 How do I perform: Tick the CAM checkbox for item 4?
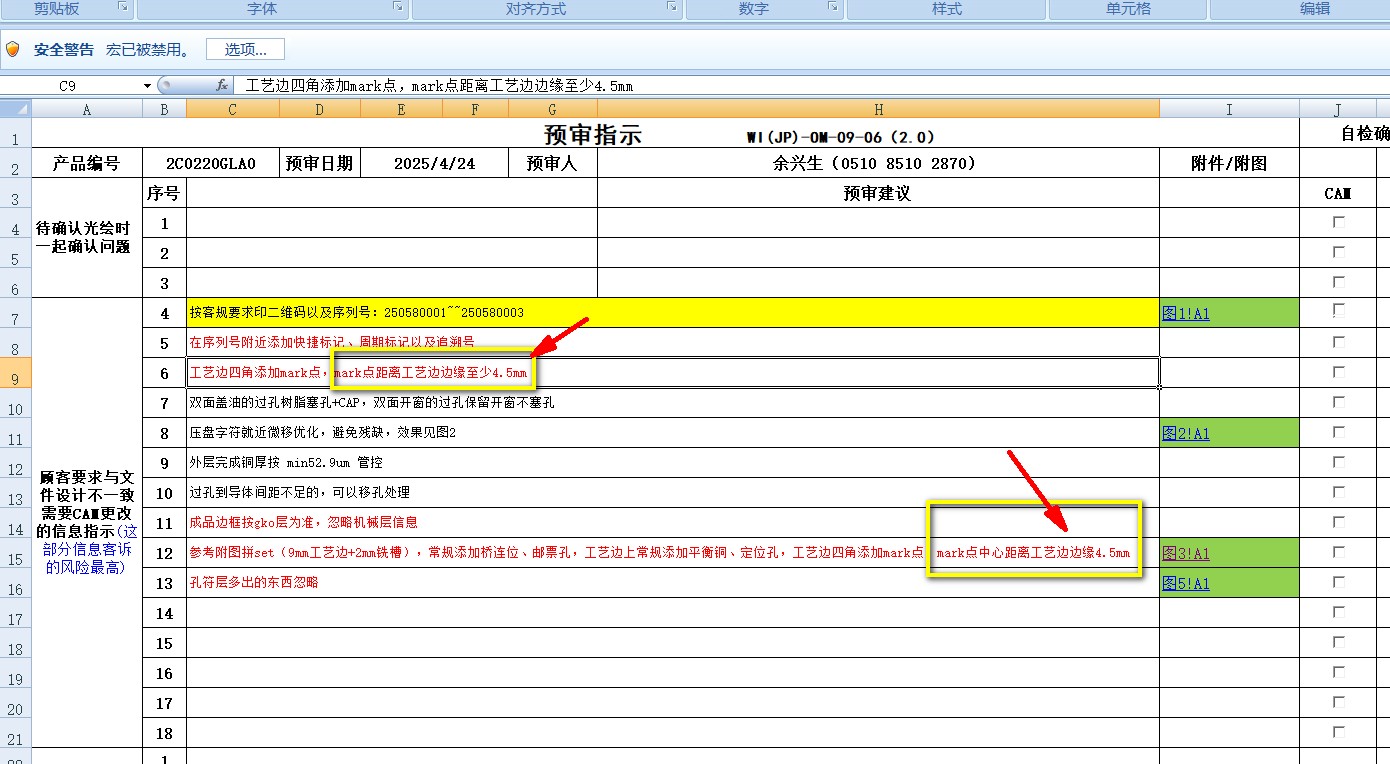click(1339, 312)
